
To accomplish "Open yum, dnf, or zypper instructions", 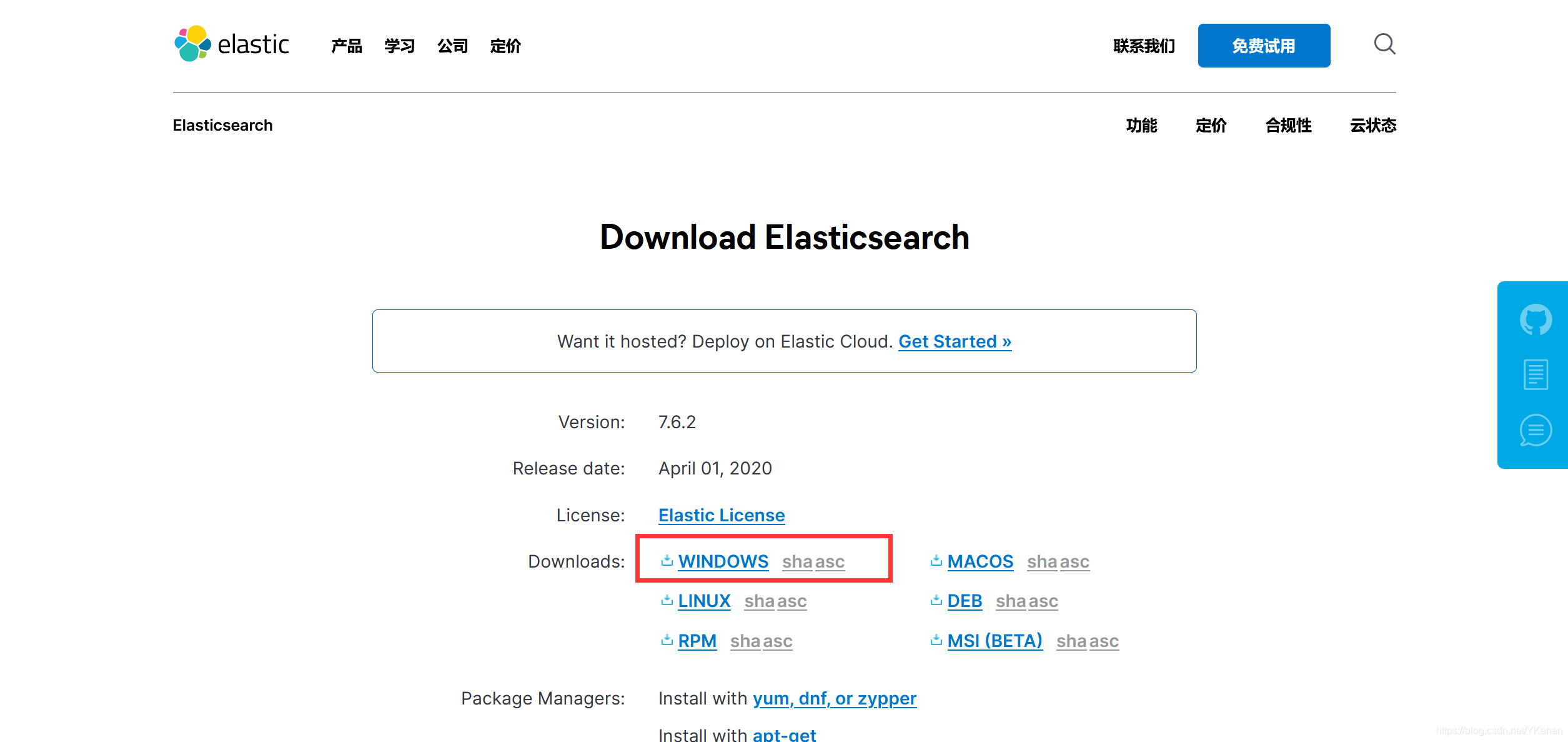I will 835,698.
